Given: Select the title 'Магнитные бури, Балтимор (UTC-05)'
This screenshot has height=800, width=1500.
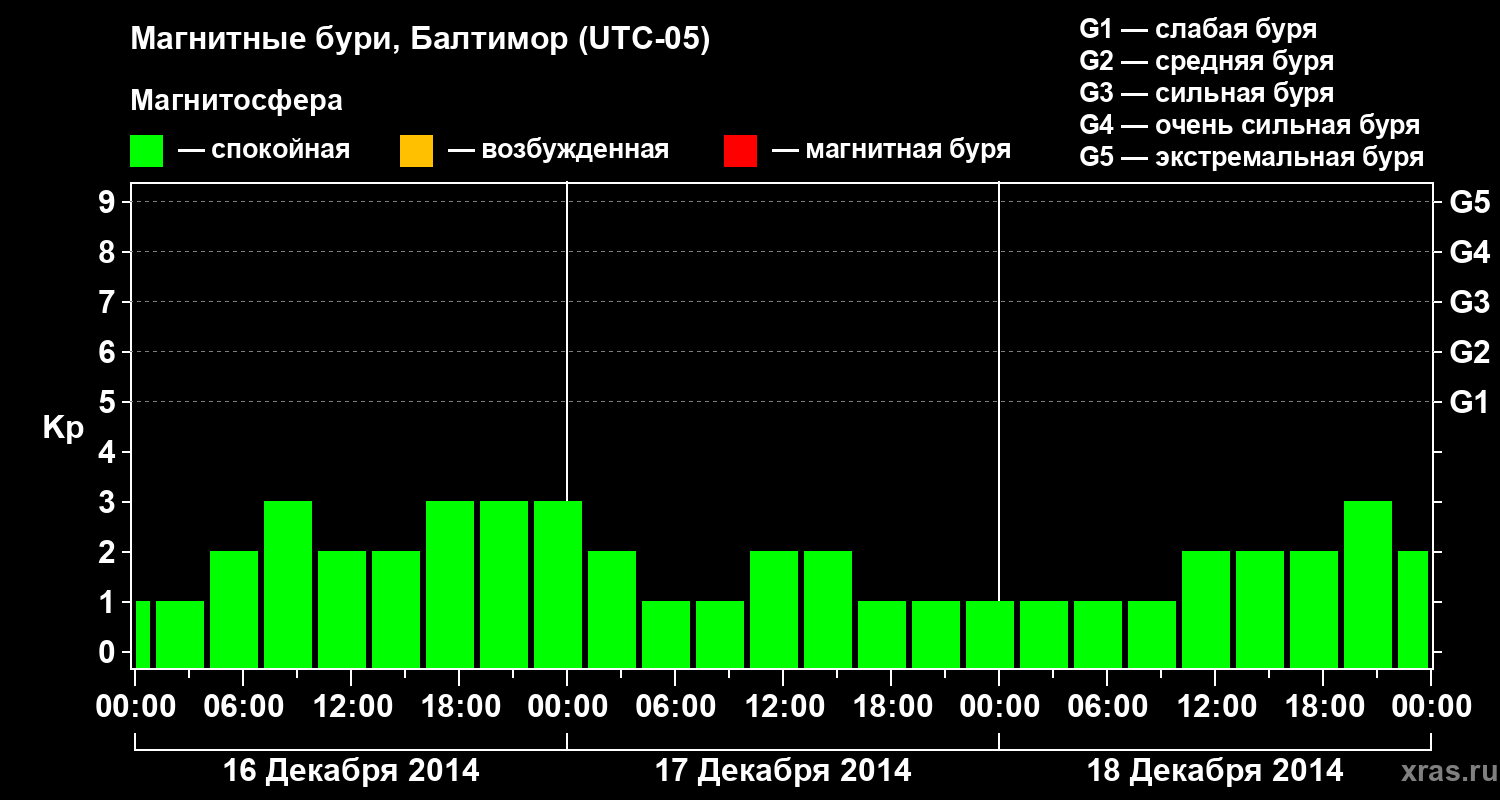Looking at the screenshot, I should (x=420, y=40).
